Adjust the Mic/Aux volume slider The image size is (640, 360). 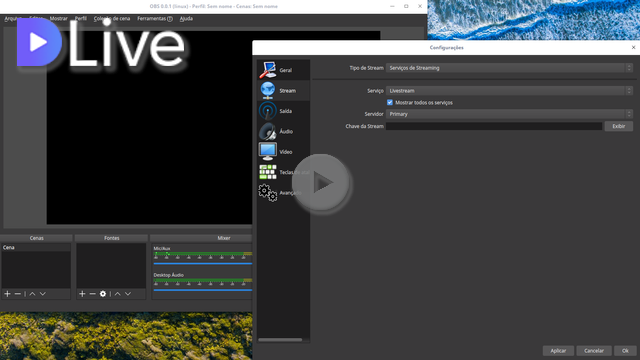(203, 264)
